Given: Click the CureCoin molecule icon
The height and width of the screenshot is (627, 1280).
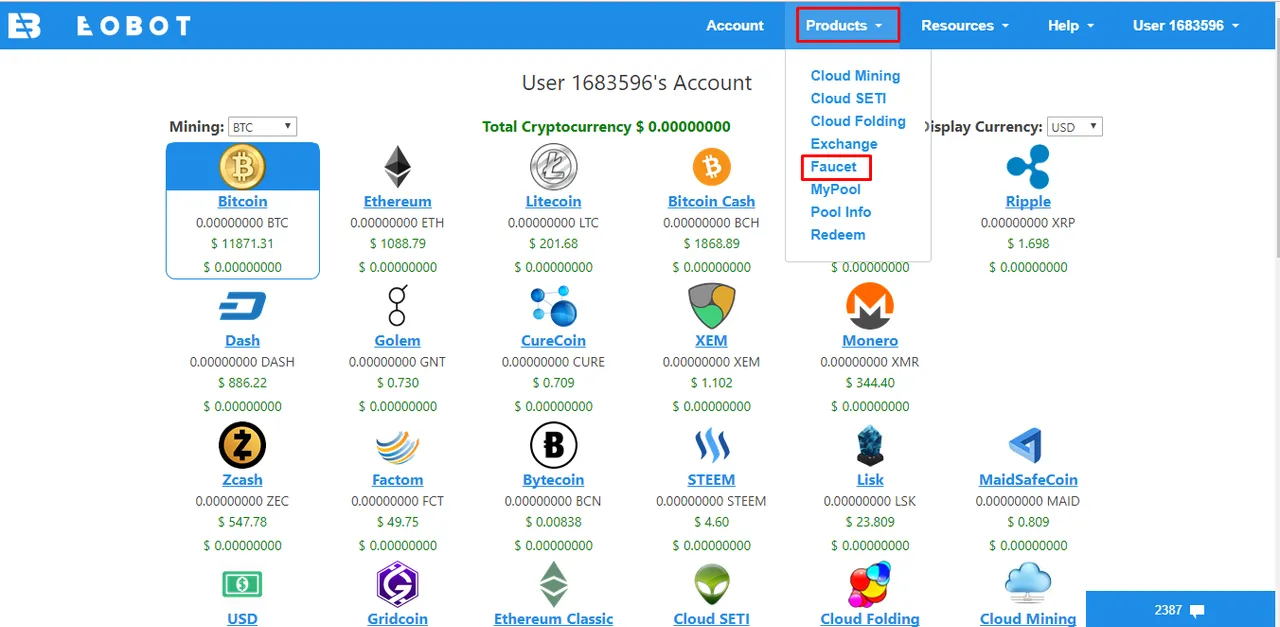Looking at the screenshot, I should pyautogui.click(x=553, y=306).
